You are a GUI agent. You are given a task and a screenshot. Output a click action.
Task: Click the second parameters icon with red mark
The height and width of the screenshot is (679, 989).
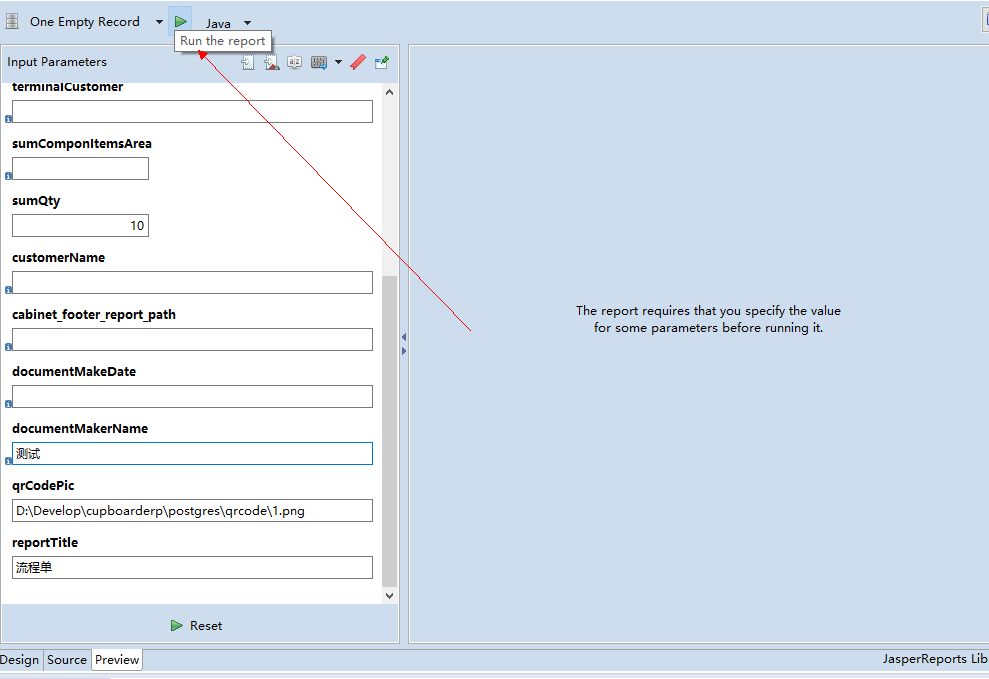pos(271,62)
